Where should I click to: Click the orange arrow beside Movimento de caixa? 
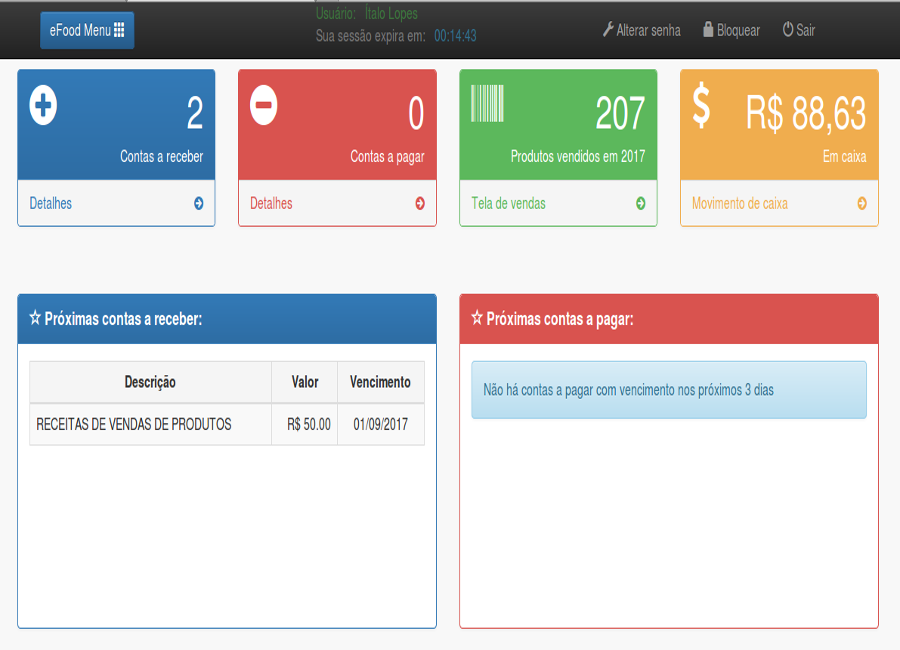(861, 203)
